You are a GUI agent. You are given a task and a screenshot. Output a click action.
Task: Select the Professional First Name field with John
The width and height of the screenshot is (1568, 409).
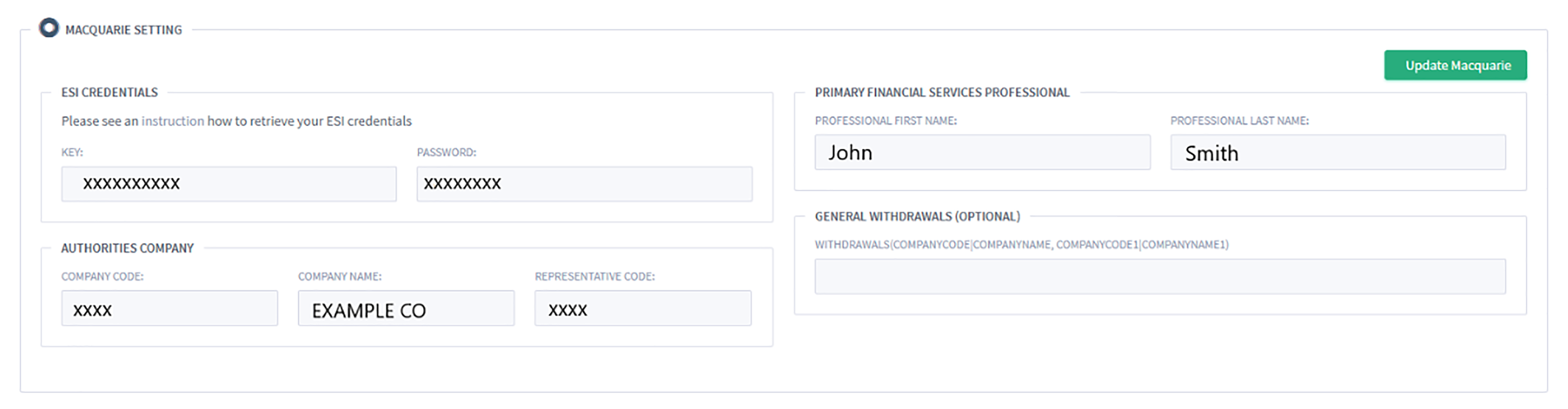point(983,152)
